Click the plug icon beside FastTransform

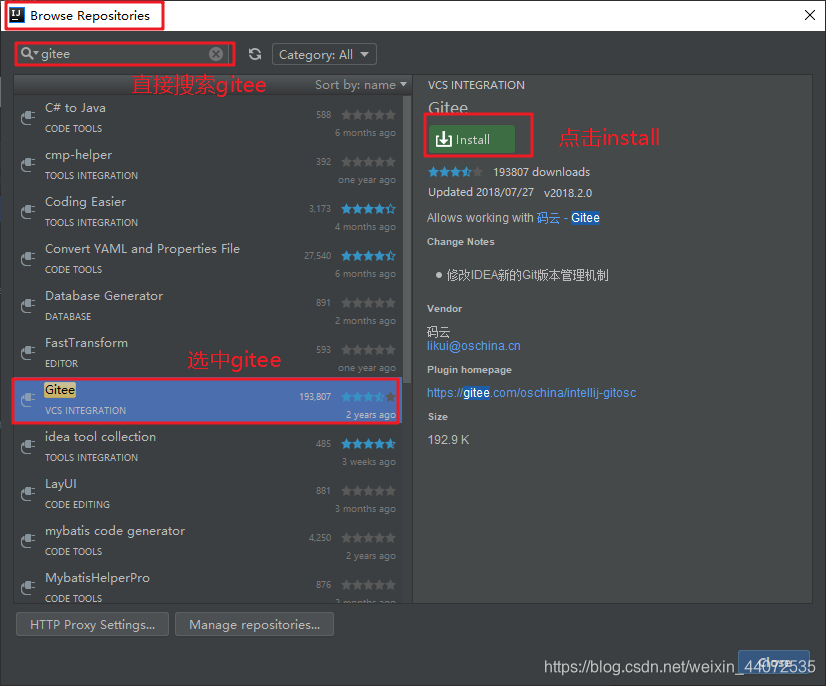click(x=28, y=352)
